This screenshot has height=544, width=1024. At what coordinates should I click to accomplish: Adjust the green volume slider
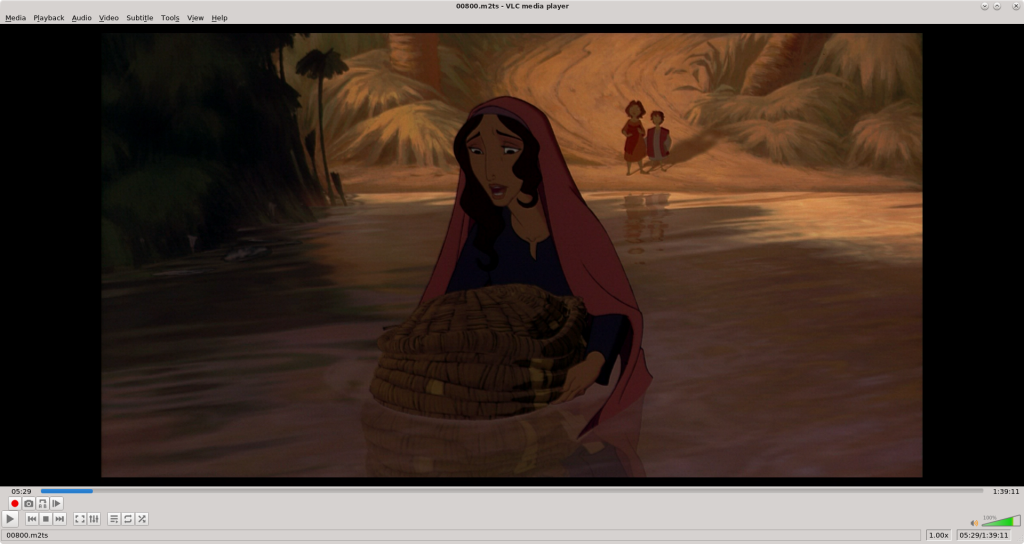point(1000,520)
